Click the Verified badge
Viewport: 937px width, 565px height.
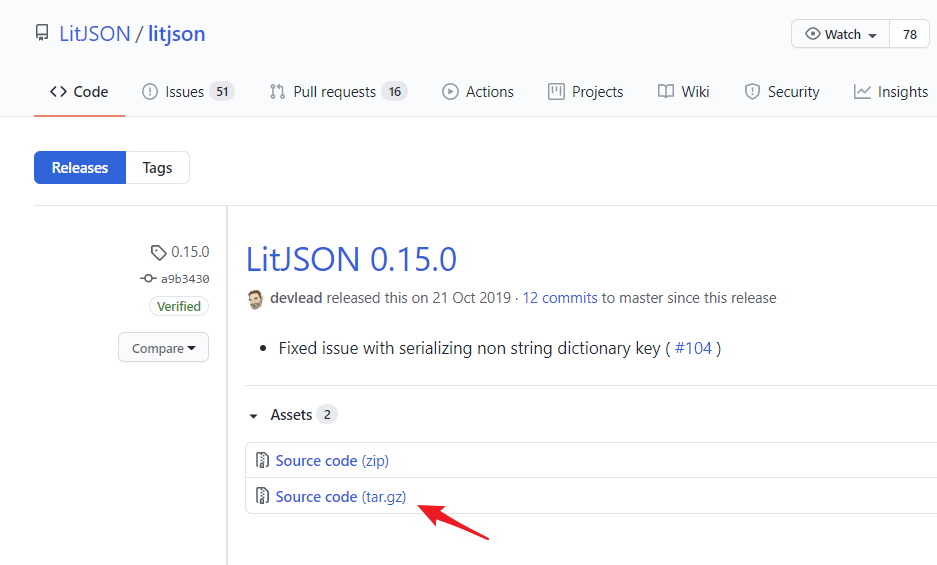[x=179, y=306]
